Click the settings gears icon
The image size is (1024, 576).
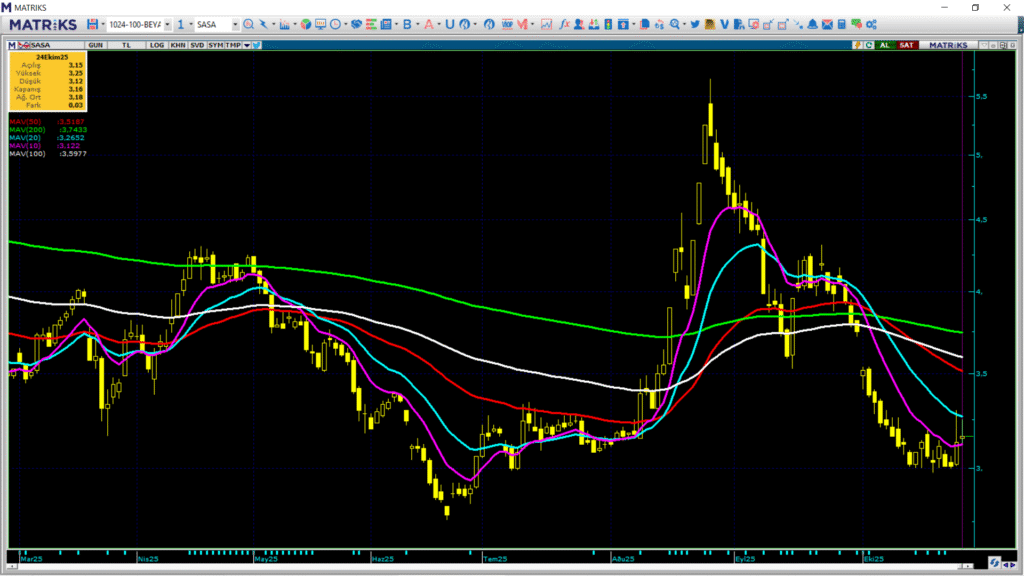point(871,24)
